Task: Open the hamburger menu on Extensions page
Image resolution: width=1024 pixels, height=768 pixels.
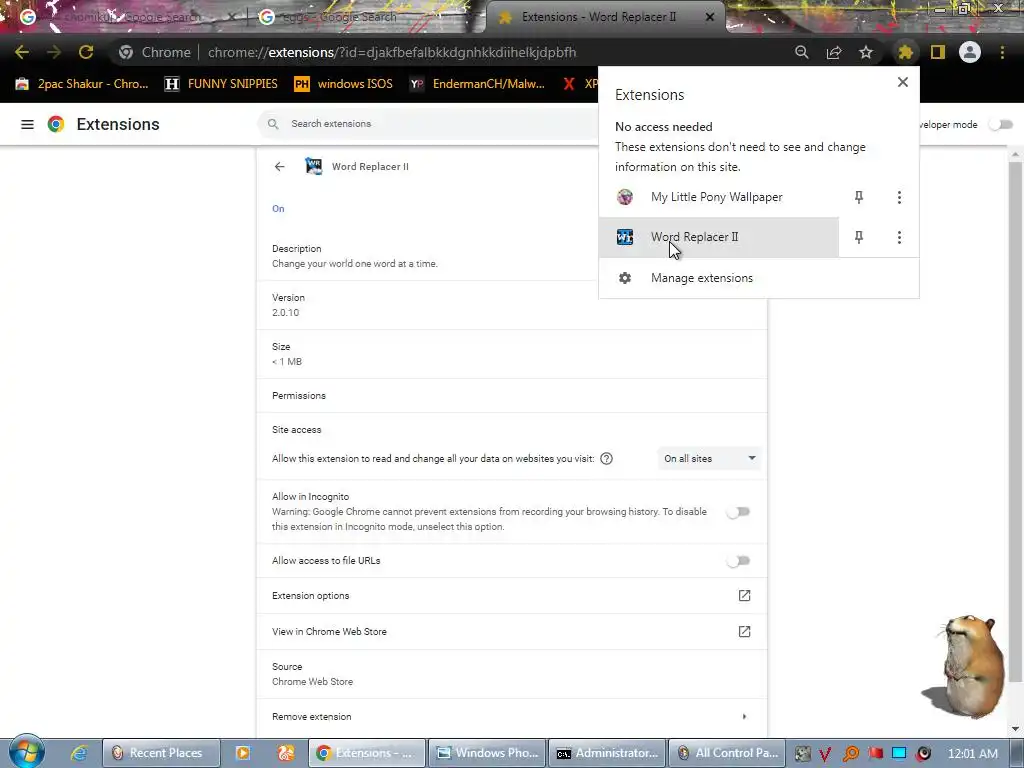Action: pos(27,124)
